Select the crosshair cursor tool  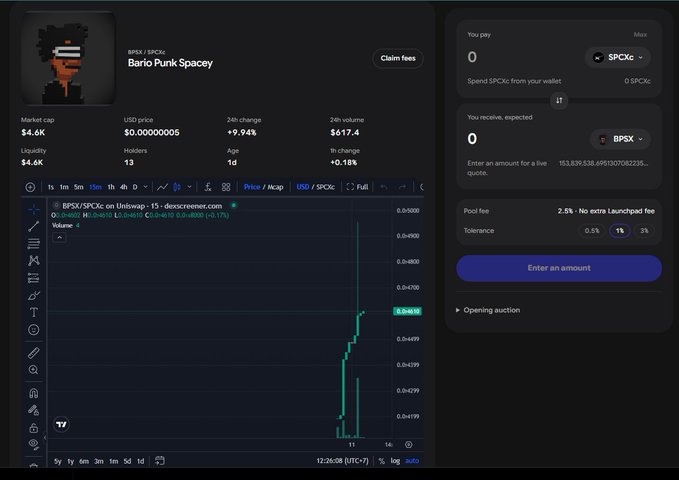coord(33,210)
